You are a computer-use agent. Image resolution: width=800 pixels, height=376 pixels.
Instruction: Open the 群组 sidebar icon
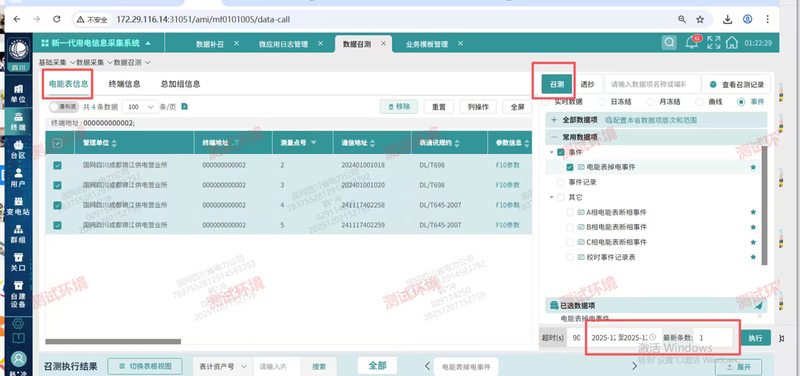(18, 234)
